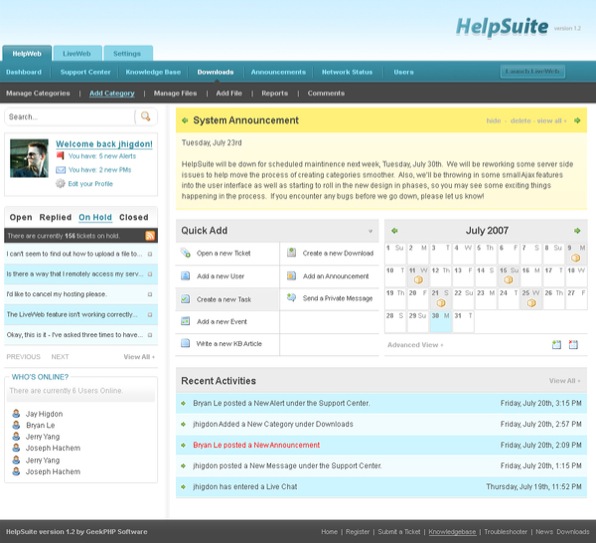Image resolution: width=596 pixels, height=543 pixels.
Task: Expand ticket 'Okay, this is it'
Action: [150, 335]
